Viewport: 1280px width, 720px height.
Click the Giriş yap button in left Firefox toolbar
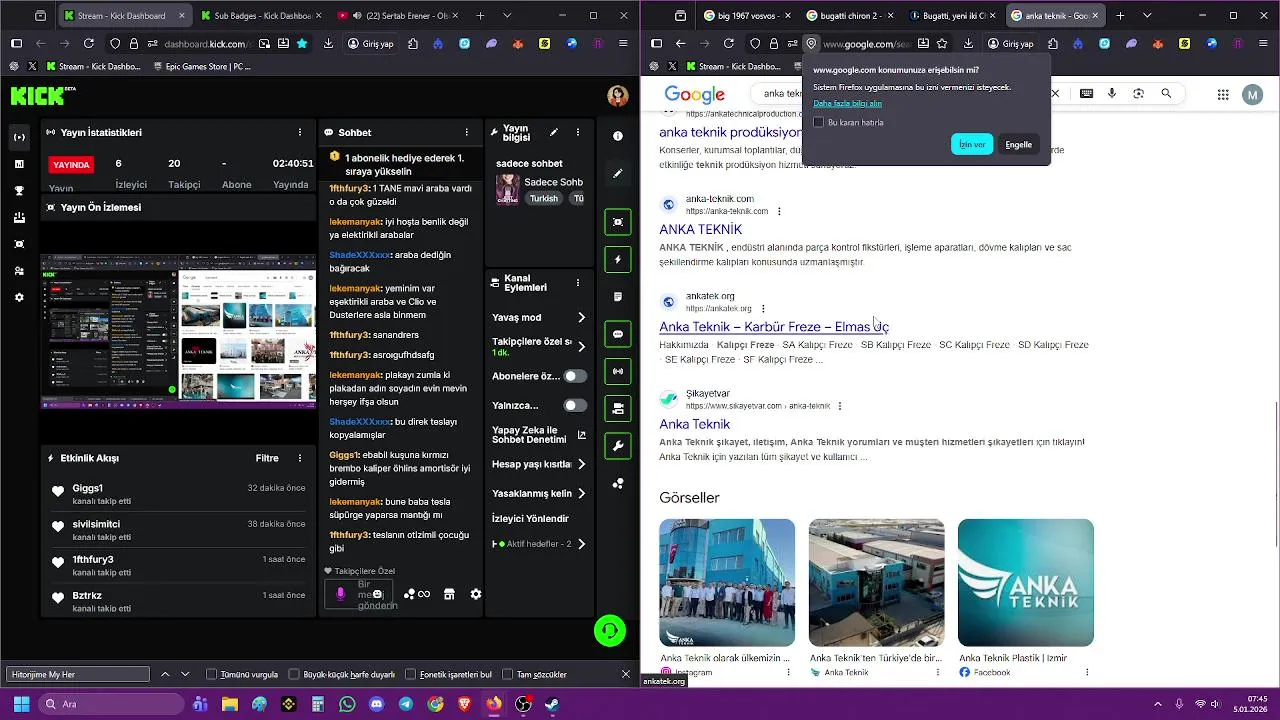point(370,43)
